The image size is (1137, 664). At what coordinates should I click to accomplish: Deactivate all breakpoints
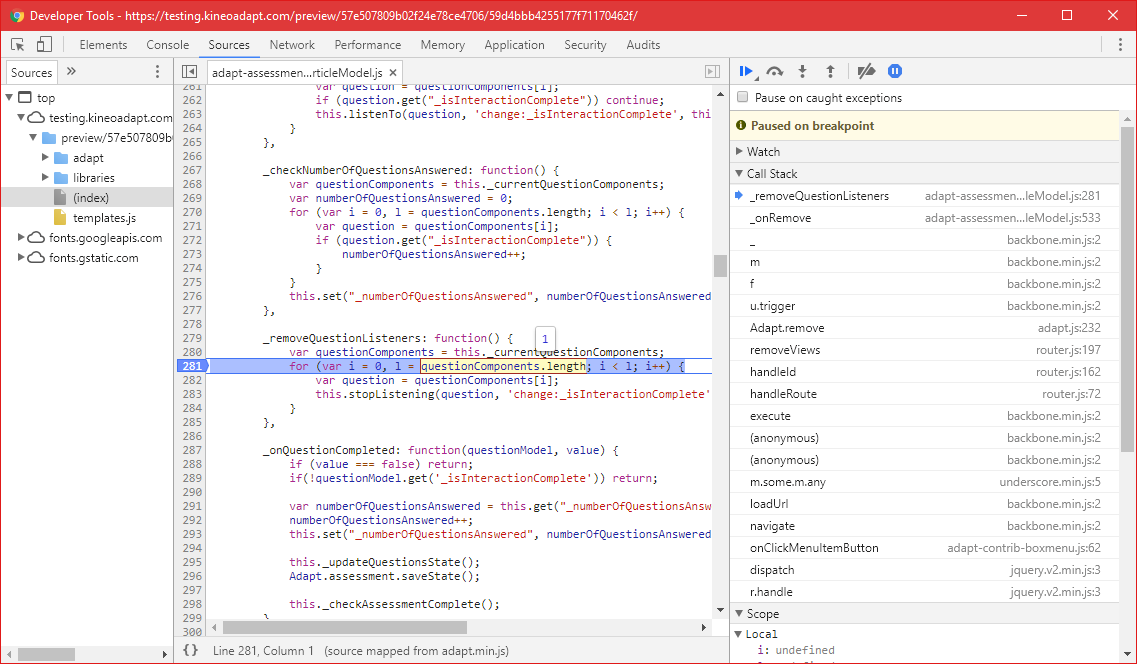point(866,71)
